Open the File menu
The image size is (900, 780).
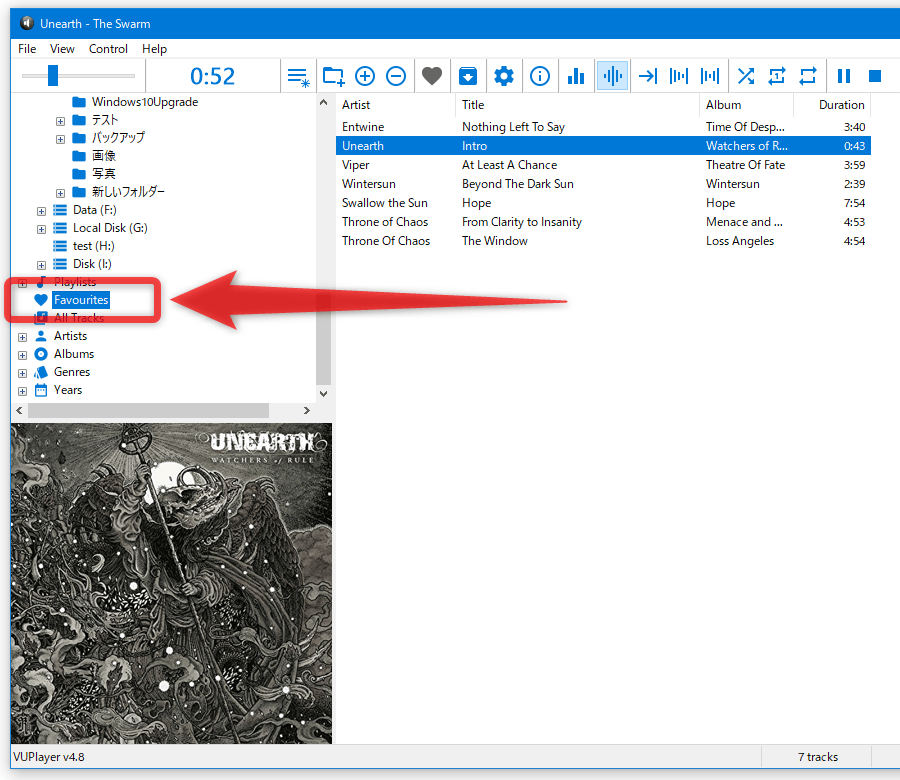tap(27, 49)
